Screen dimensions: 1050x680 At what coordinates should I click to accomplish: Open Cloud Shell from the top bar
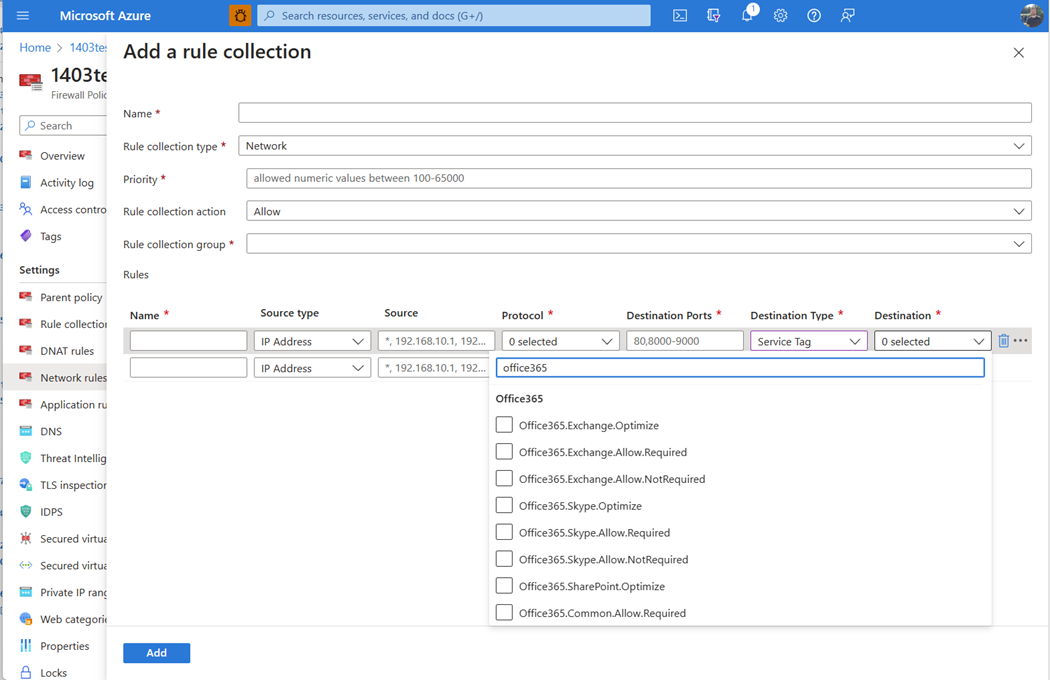[x=680, y=16]
